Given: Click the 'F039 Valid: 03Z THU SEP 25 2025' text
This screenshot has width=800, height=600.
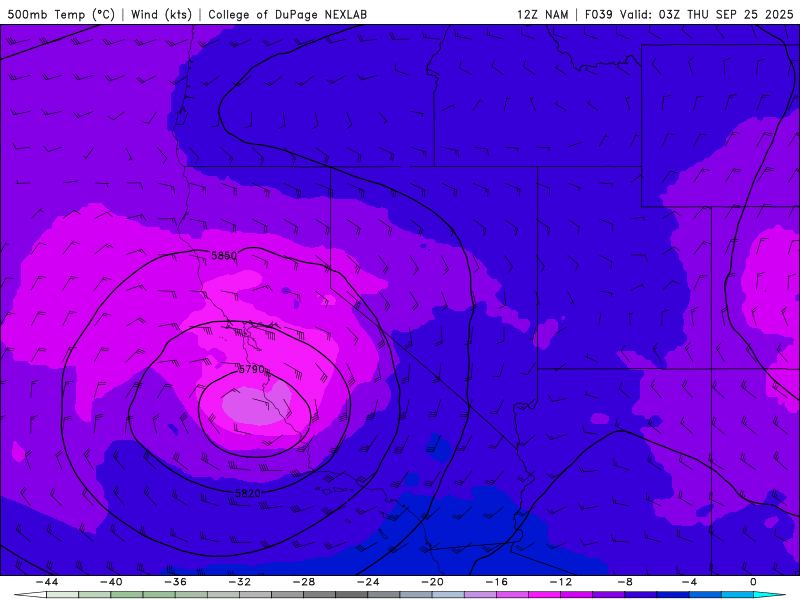Looking at the screenshot, I should tap(689, 14).
